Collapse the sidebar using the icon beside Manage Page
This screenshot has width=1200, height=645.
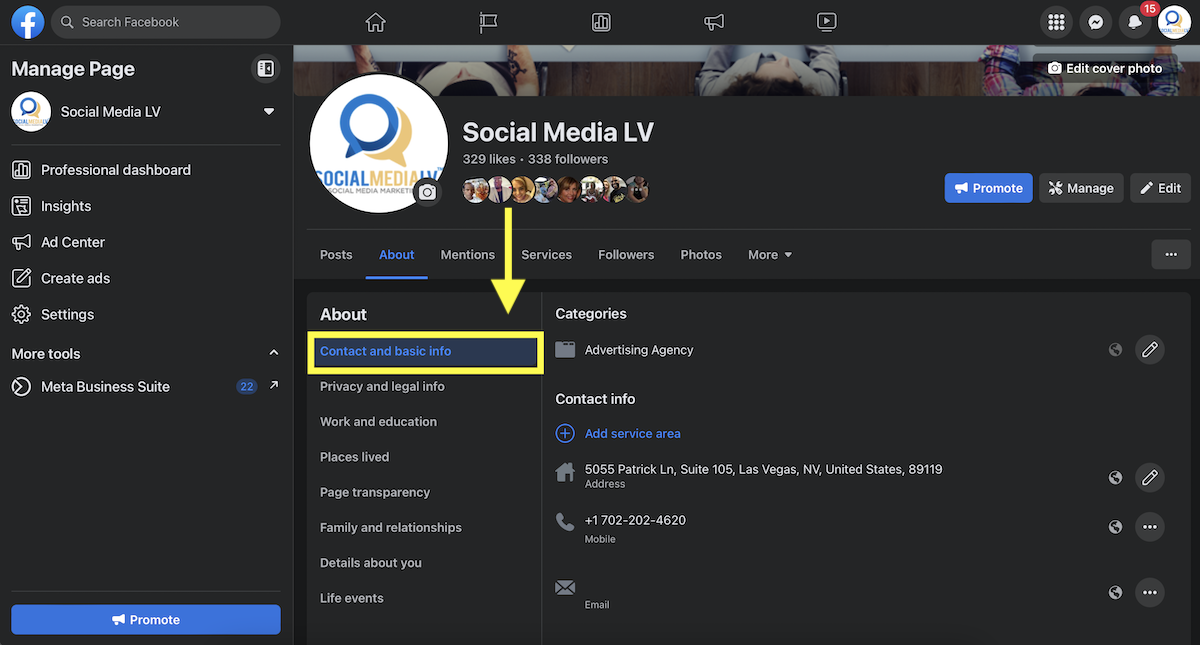pyautogui.click(x=265, y=68)
